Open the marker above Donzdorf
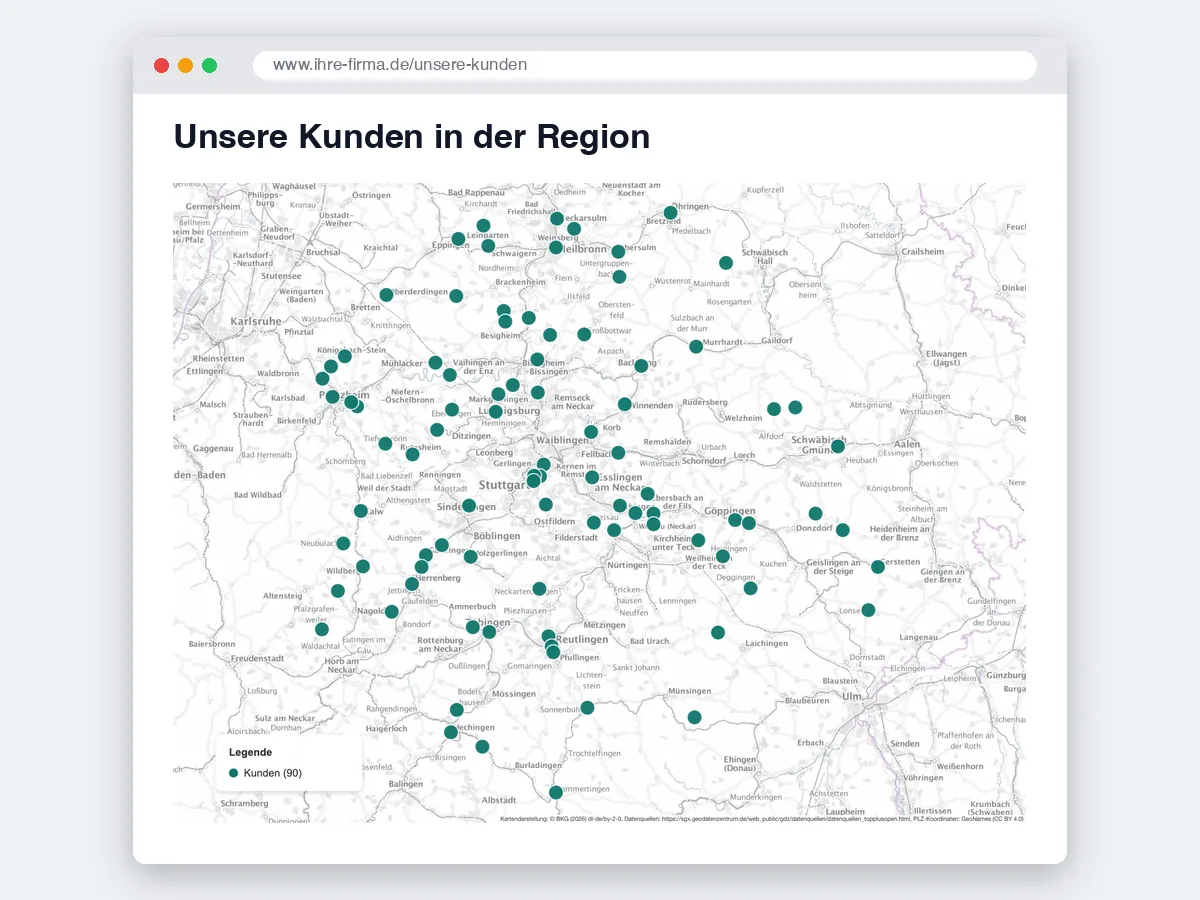This screenshot has width=1200, height=900. 815,513
